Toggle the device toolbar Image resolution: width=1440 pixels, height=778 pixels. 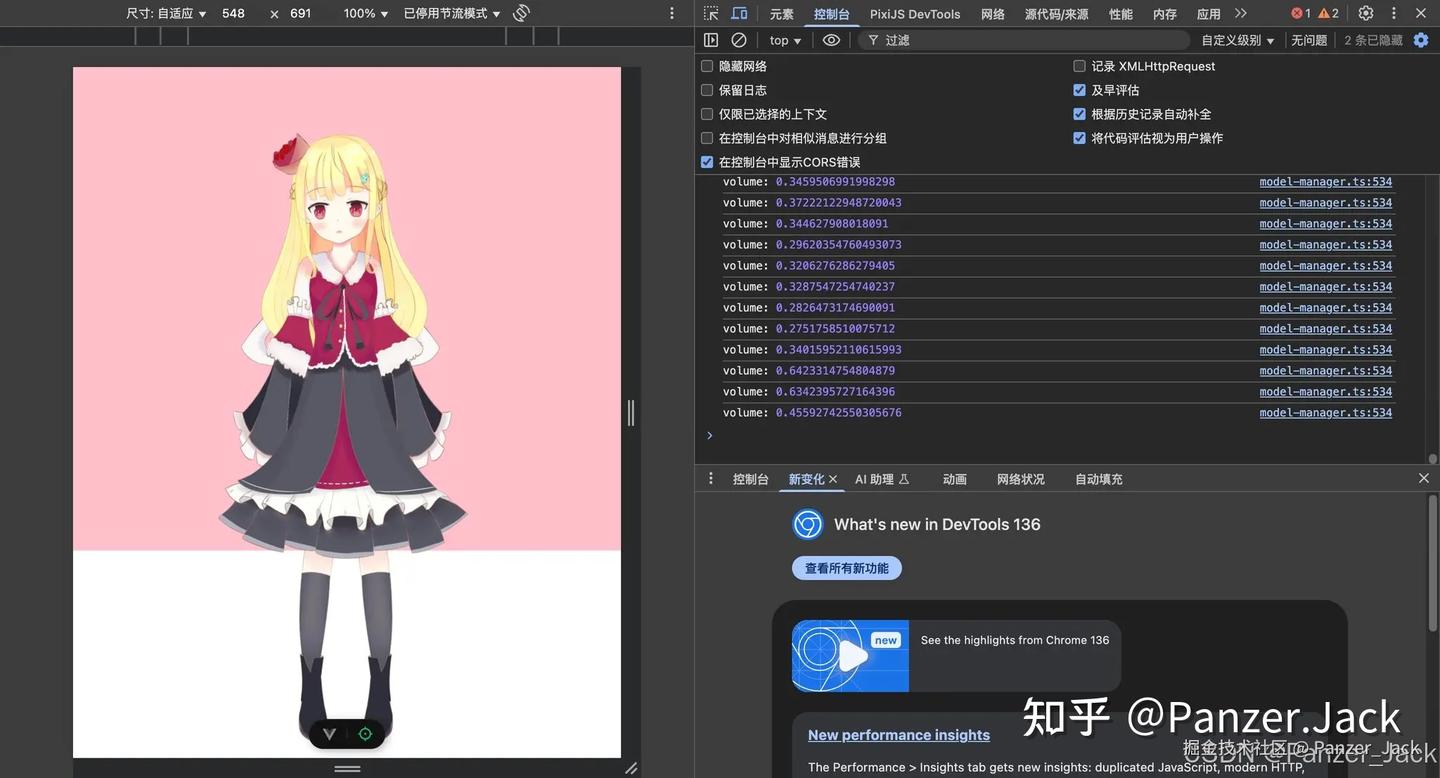[737, 12]
